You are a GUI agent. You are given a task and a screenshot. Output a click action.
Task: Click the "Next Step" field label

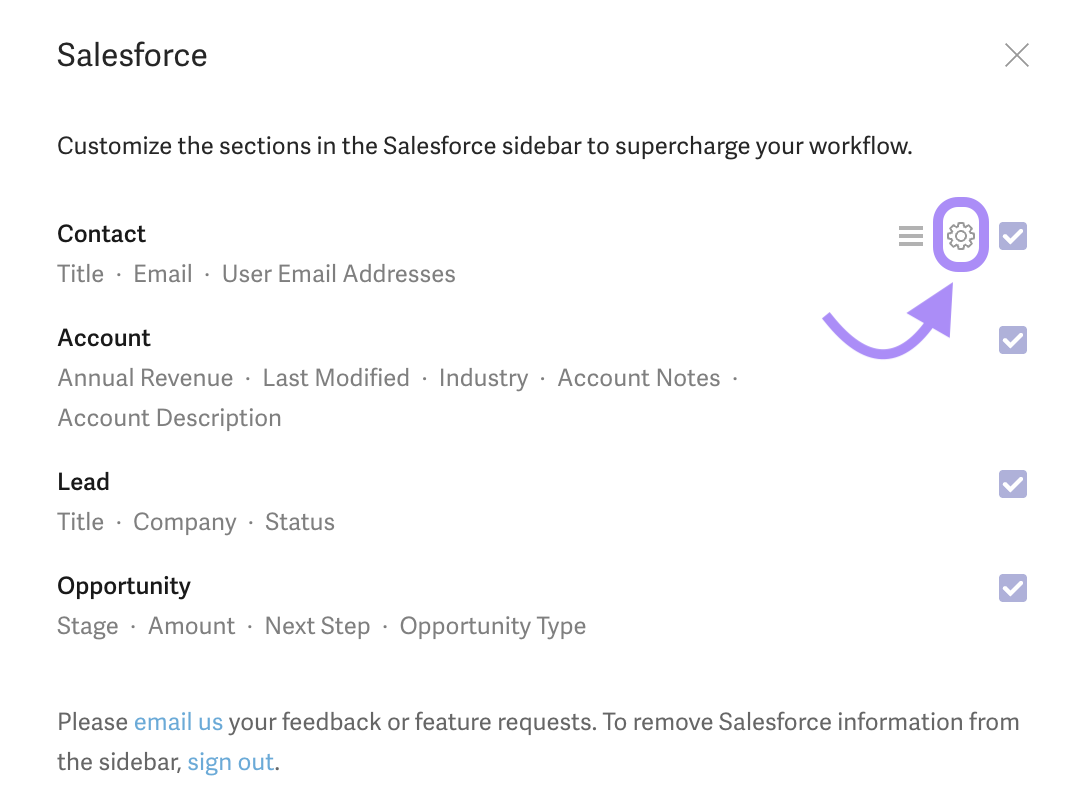pos(317,626)
